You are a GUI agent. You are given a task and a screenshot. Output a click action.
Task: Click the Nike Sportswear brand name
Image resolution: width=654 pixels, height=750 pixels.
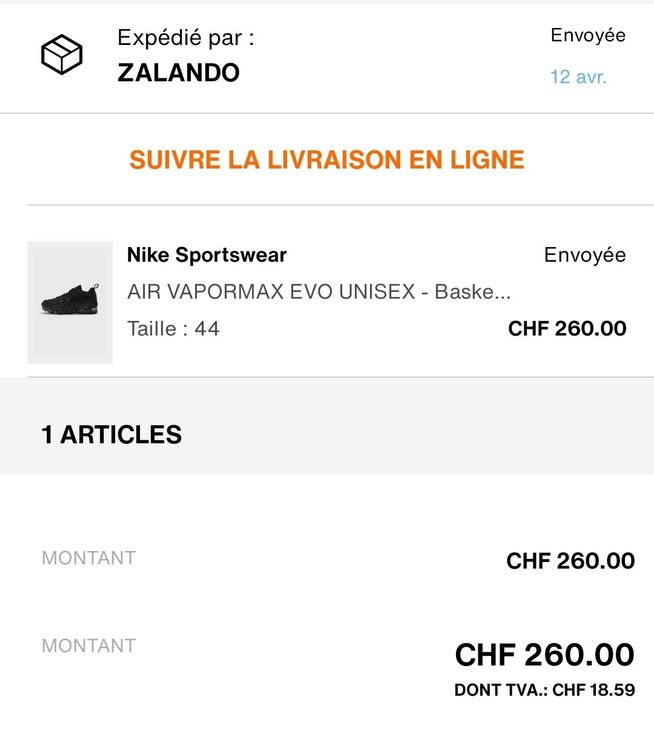tap(207, 255)
